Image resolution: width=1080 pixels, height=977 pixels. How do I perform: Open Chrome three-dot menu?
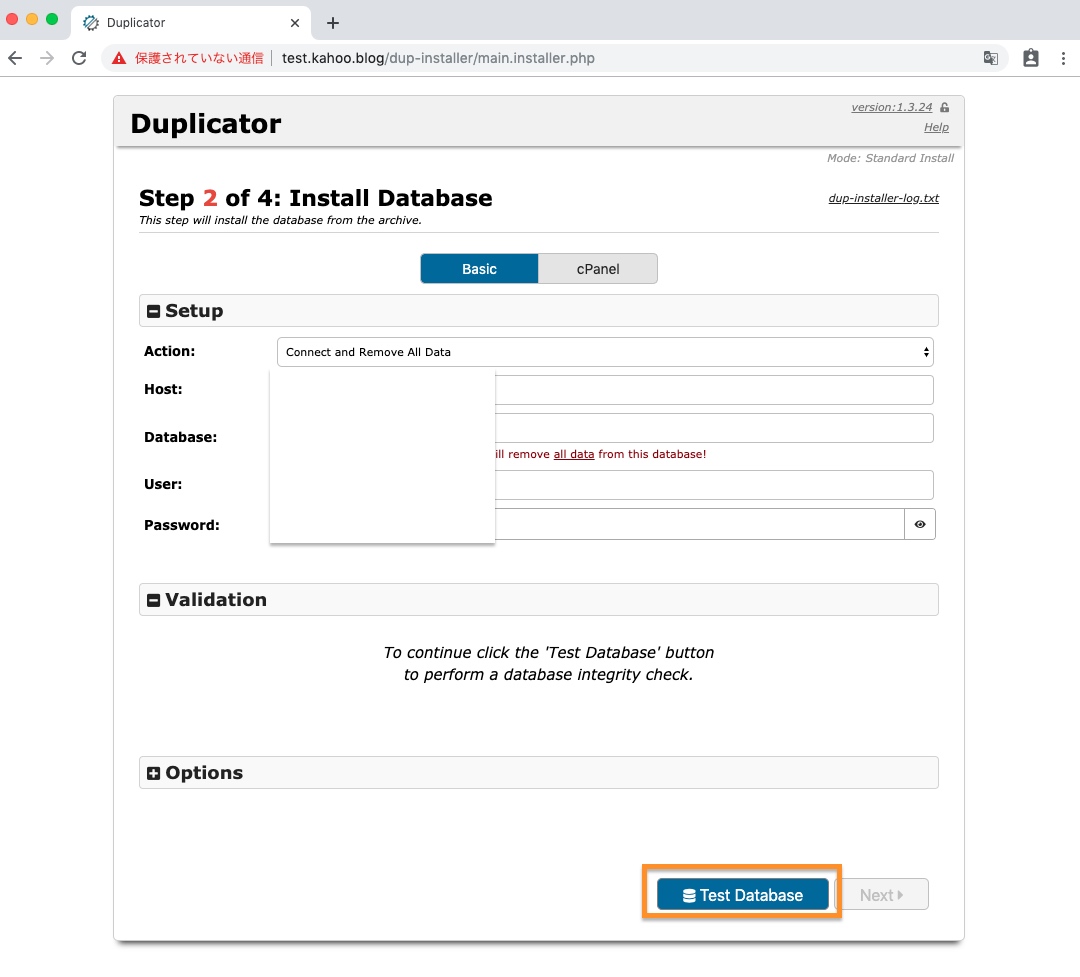pos(1062,58)
